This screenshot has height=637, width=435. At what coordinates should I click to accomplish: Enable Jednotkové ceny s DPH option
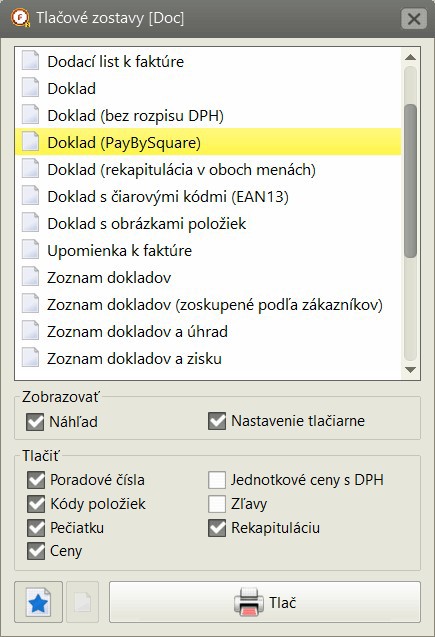(217, 480)
